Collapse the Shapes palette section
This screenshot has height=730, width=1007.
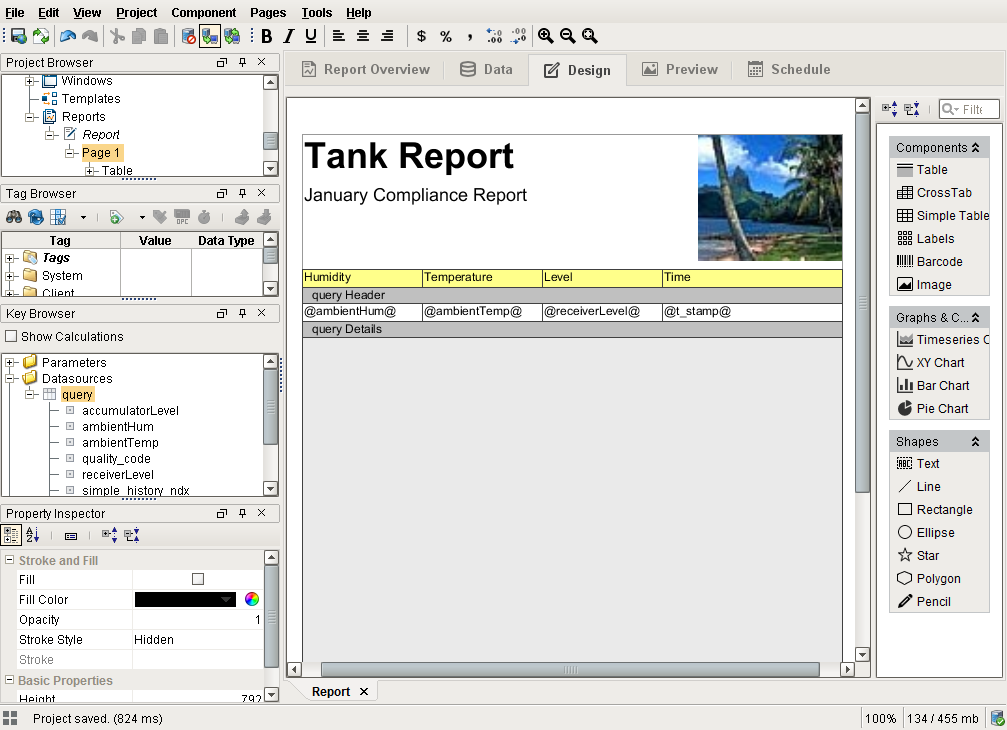click(975, 441)
